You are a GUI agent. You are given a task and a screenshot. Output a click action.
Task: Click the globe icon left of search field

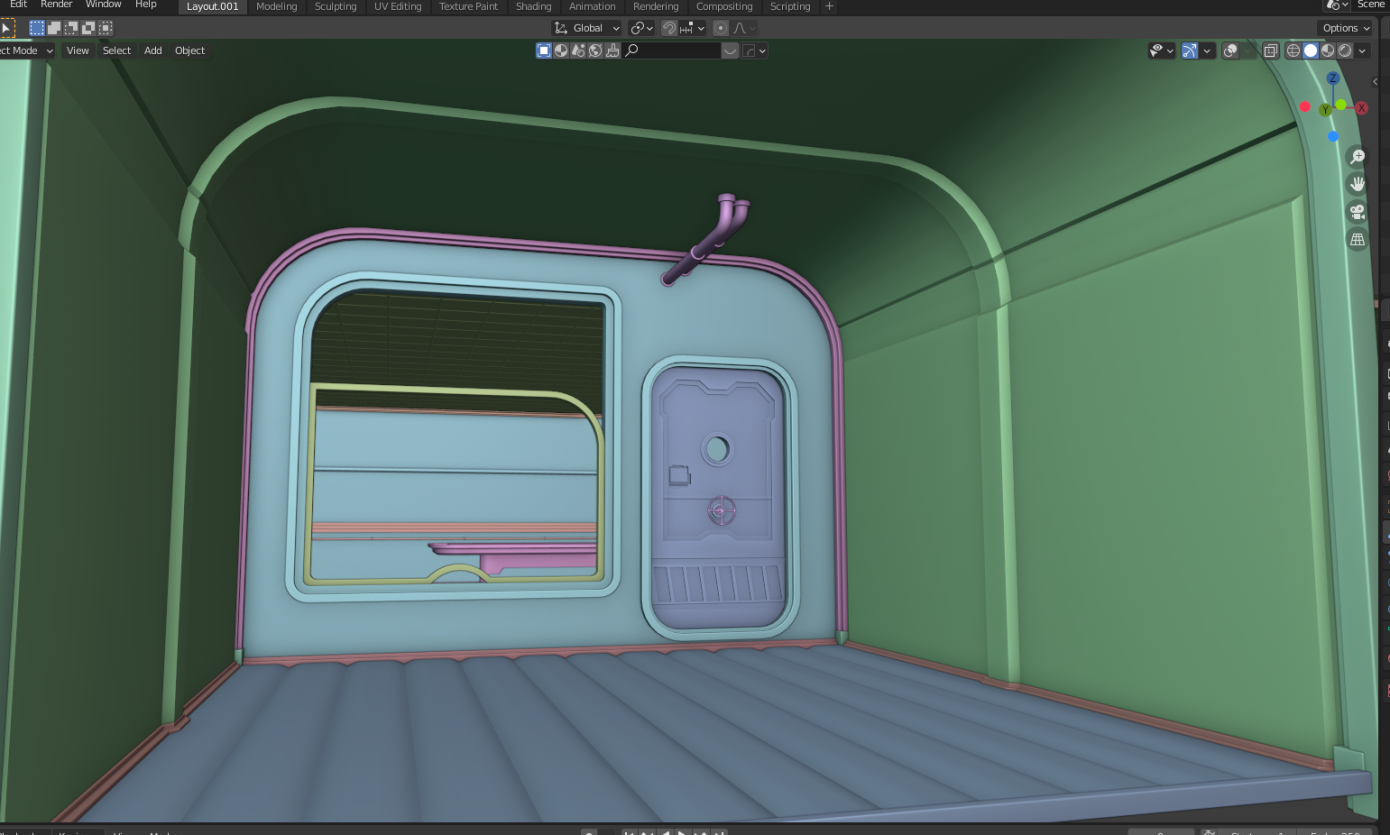click(x=596, y=51)
